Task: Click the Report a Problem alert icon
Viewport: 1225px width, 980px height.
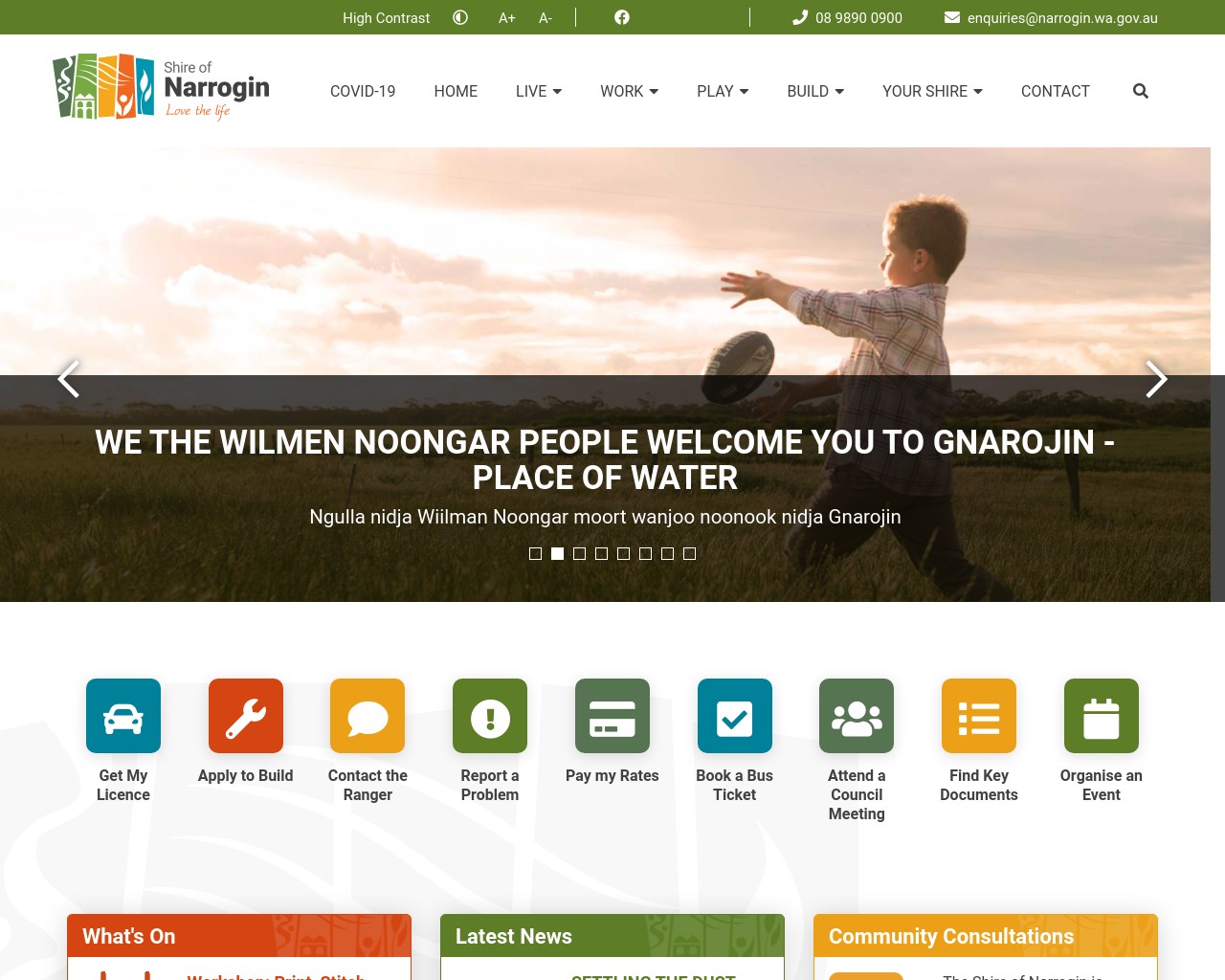Action: pyautogui.click(x=489, y=715)
